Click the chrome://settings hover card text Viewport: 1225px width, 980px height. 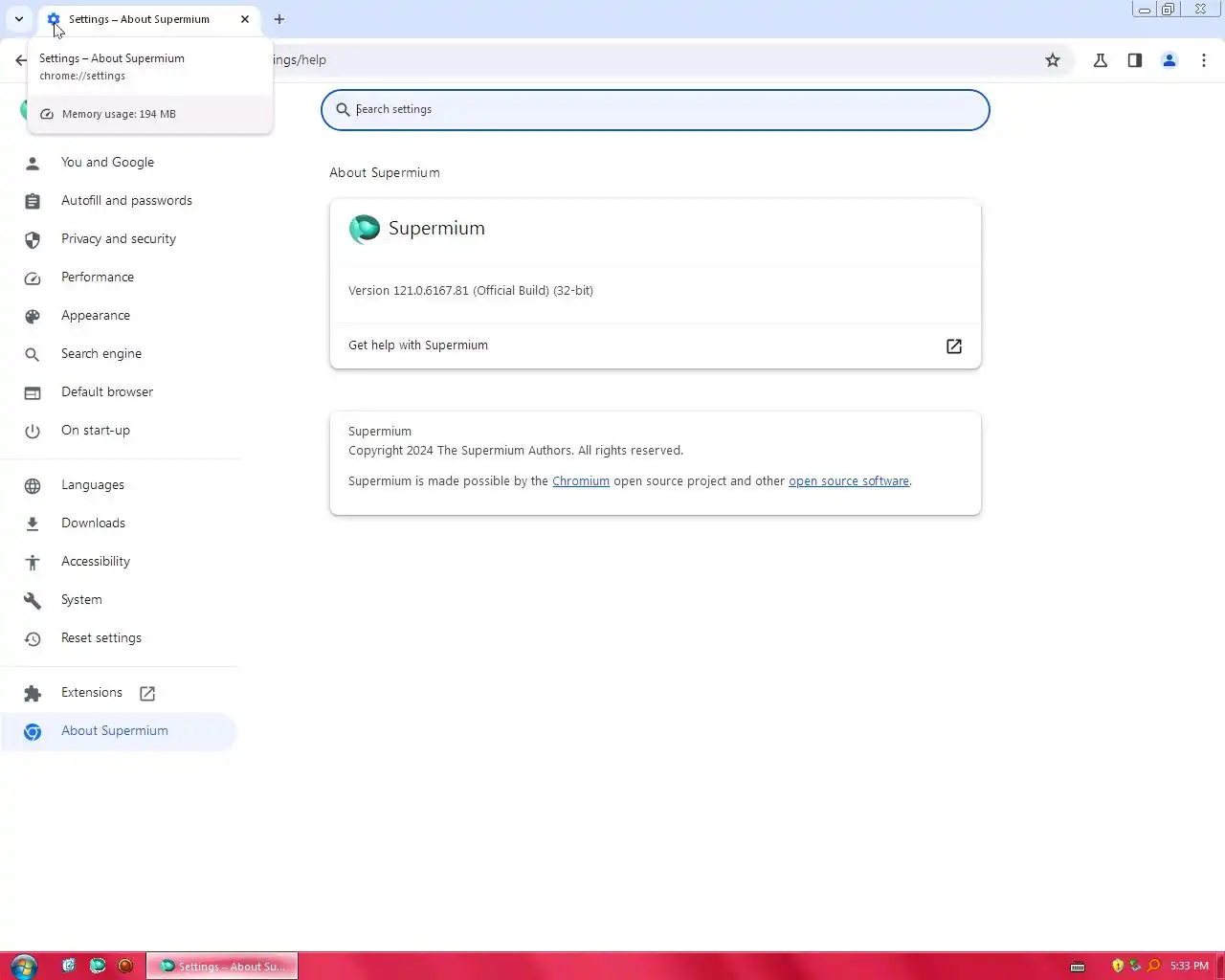pyautogui.click(x=82, y=76)
